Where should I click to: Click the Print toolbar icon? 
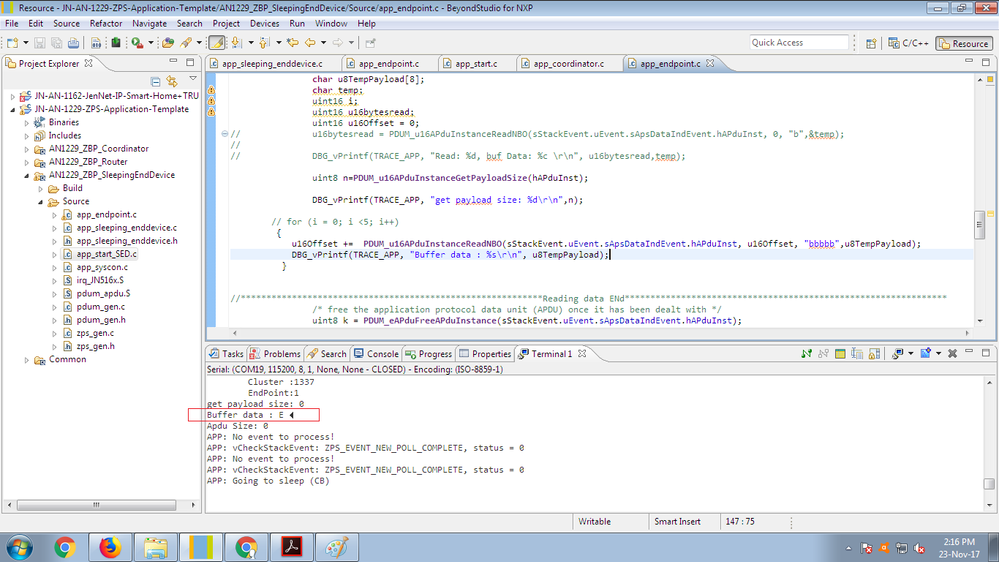coord(74,43)
